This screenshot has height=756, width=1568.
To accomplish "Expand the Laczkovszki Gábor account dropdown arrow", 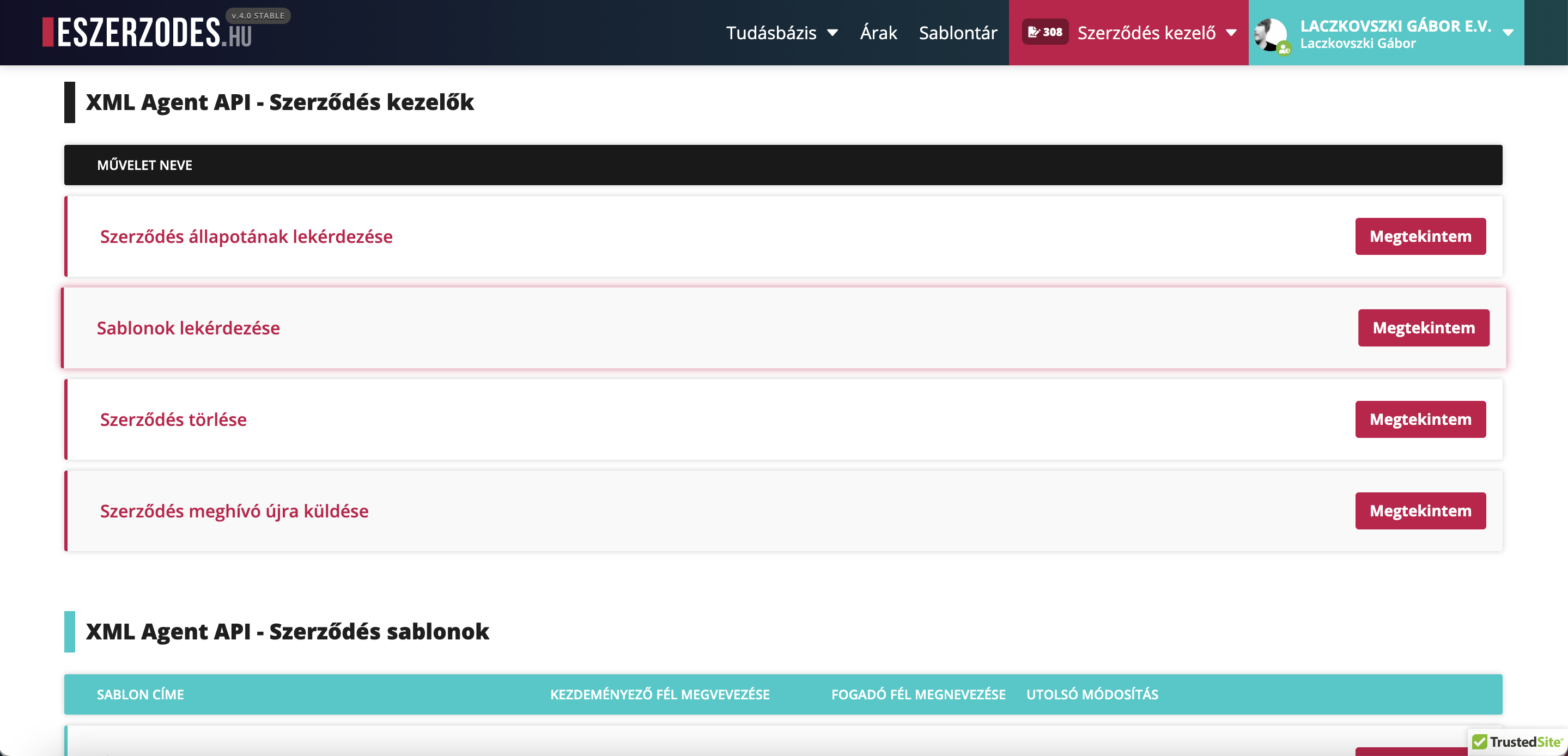I will point(1508,33).
